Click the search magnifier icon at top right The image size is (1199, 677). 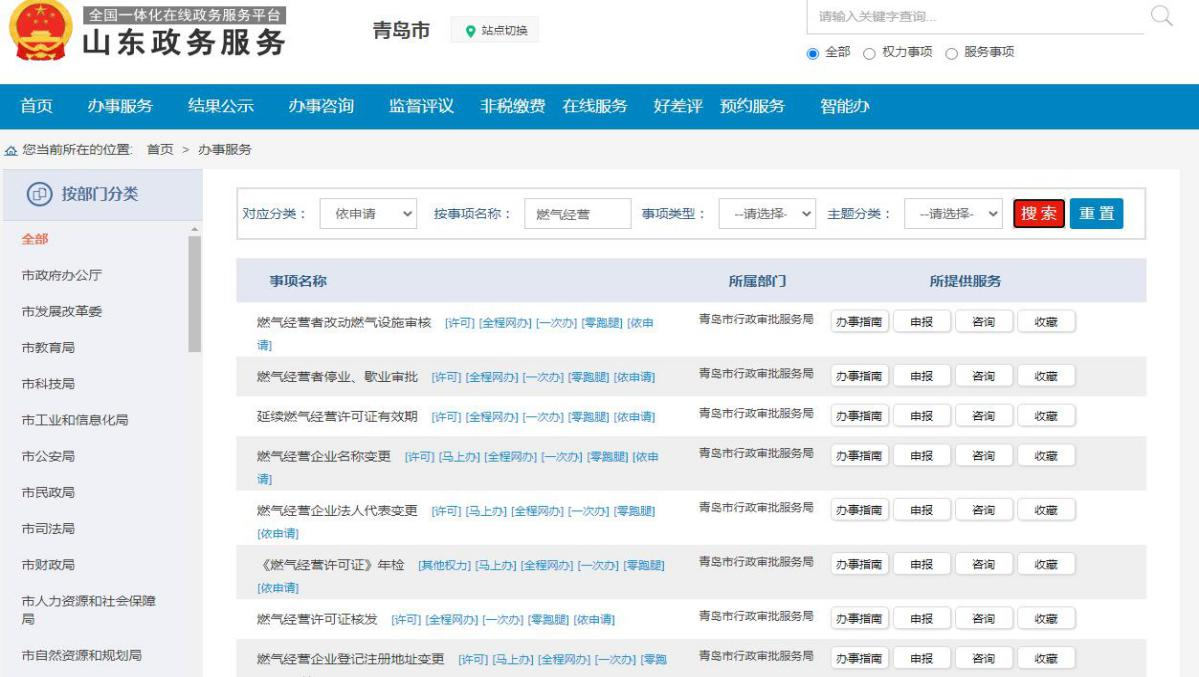(x=1160, y=15)
